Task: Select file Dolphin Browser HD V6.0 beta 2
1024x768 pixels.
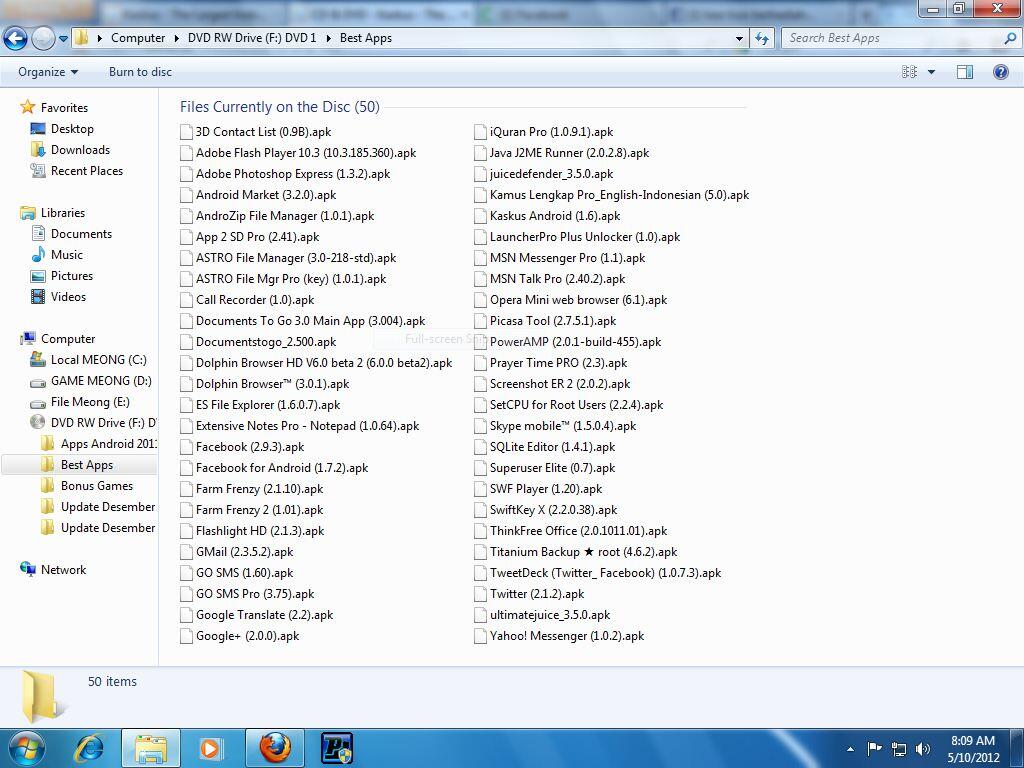Action: 316,362
